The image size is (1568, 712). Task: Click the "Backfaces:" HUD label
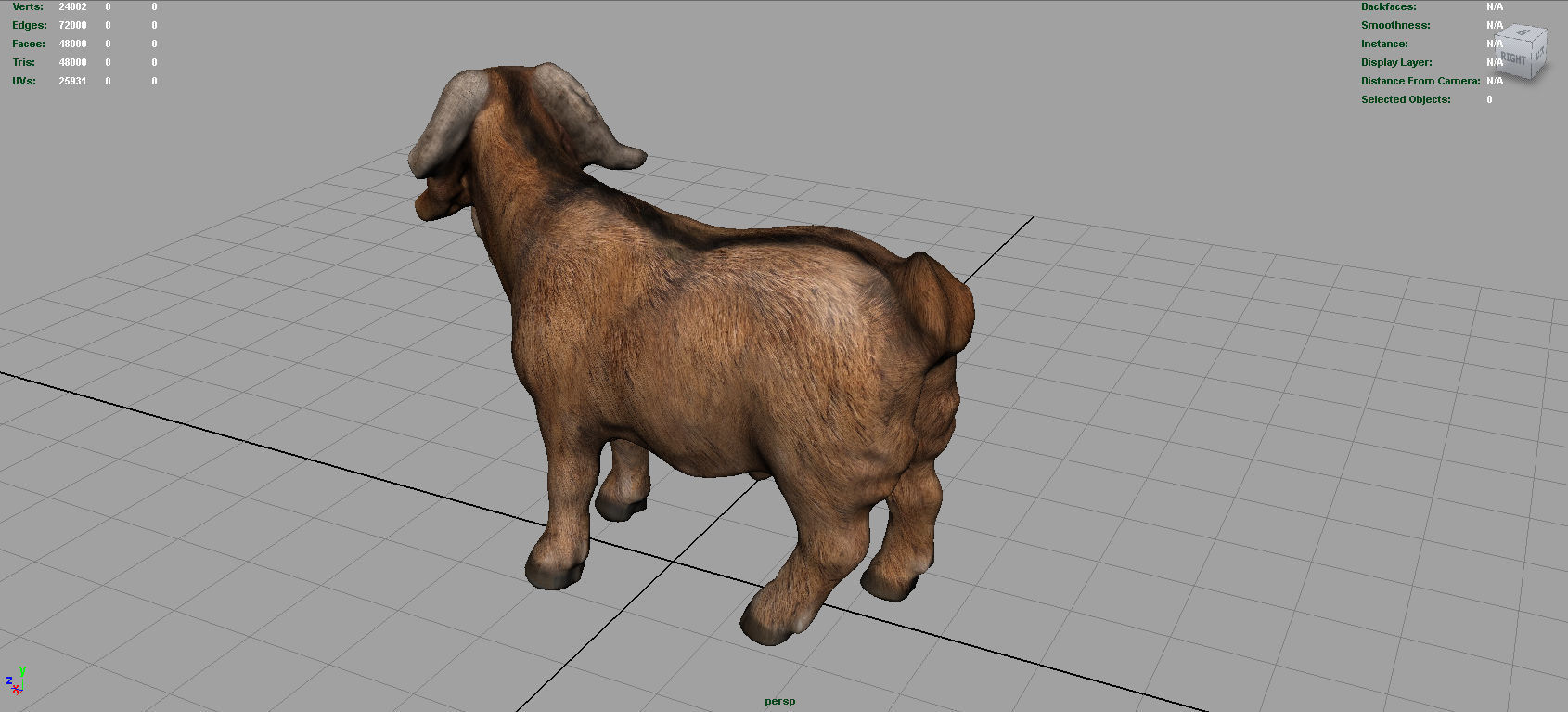click(1389, 6)
